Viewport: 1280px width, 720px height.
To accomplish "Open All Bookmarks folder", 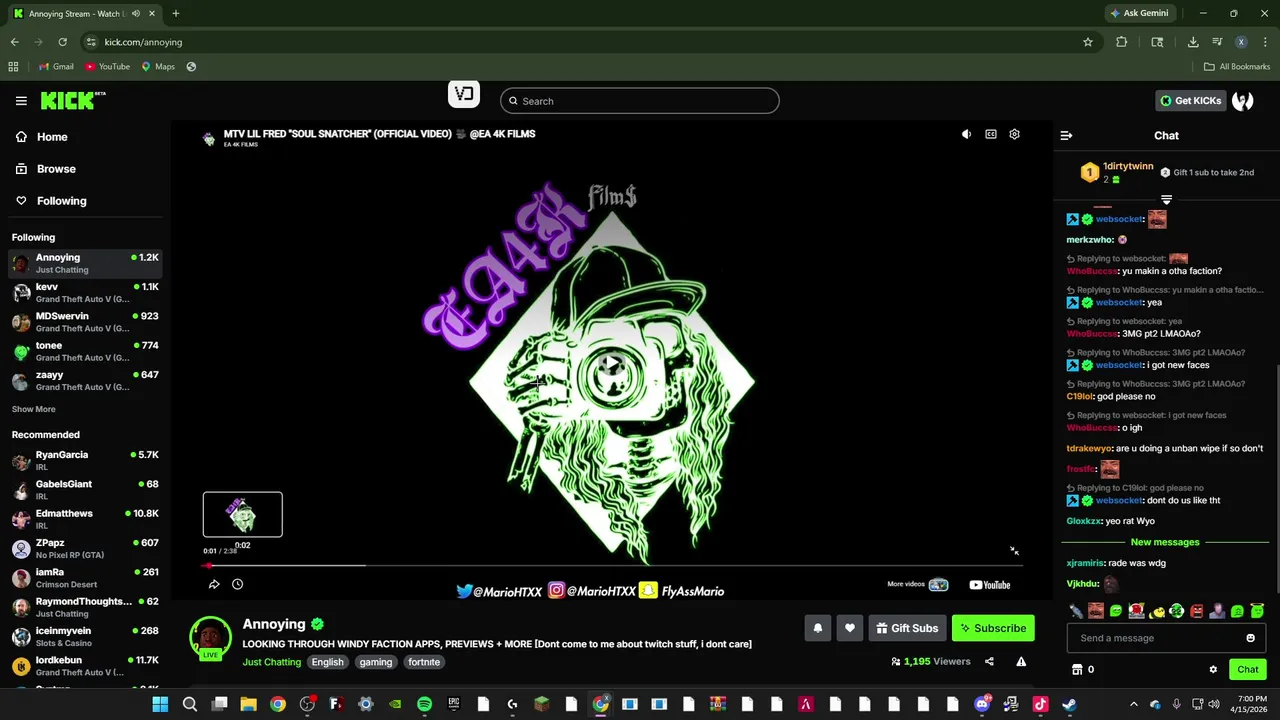I will click(1237, 67).
